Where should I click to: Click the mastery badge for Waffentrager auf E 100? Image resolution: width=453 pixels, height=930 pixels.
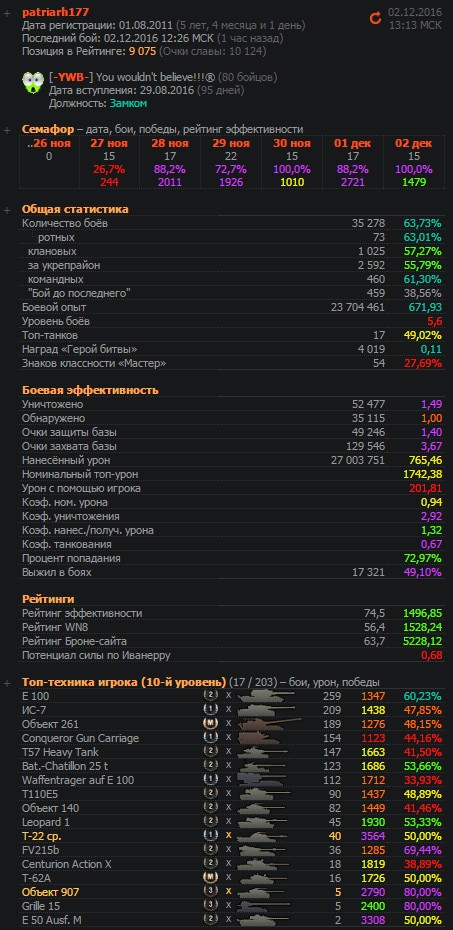(210, 780)
